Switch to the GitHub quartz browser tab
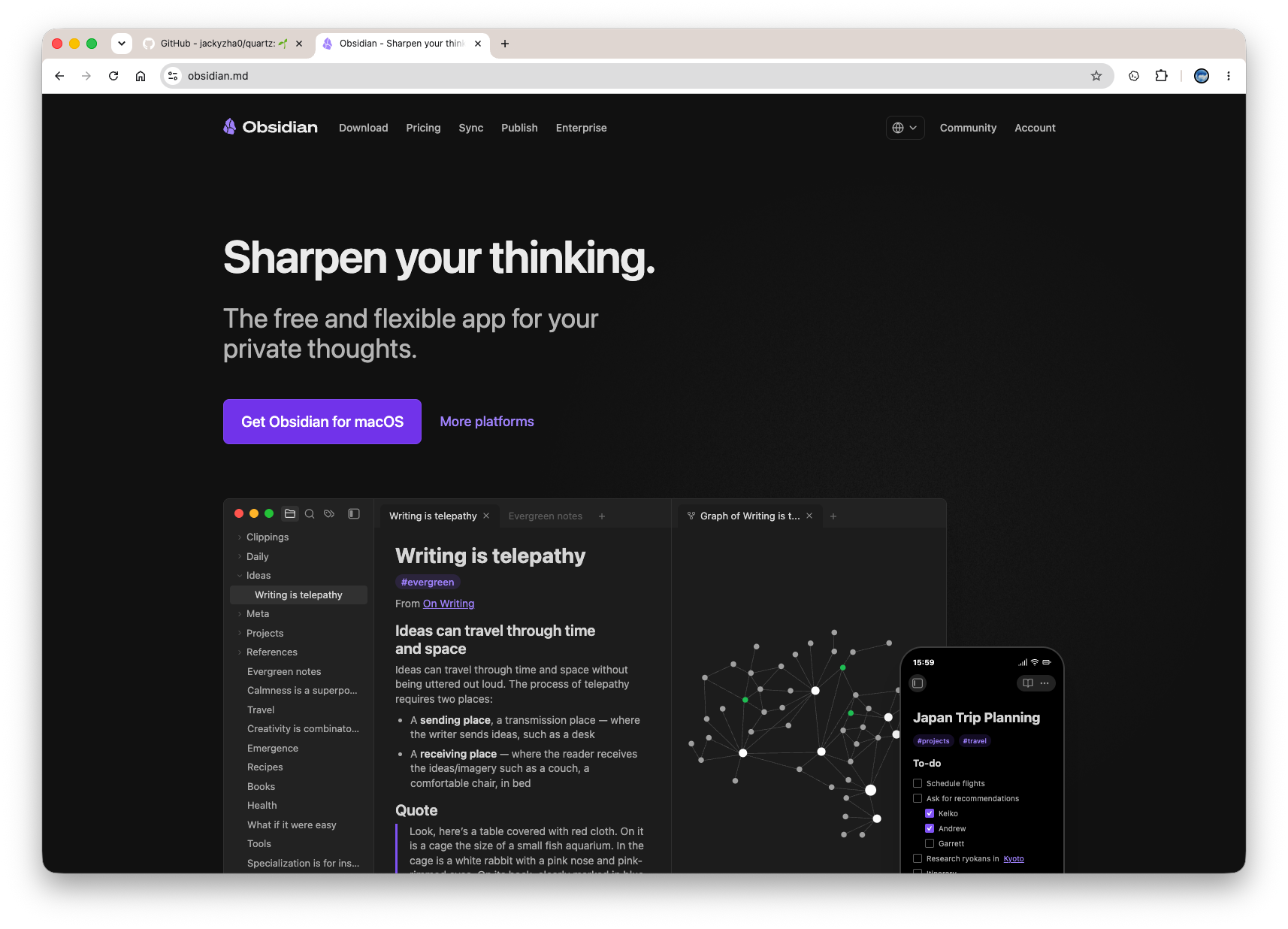Viewport: 1288px width, 929px height. pos(223,44)
